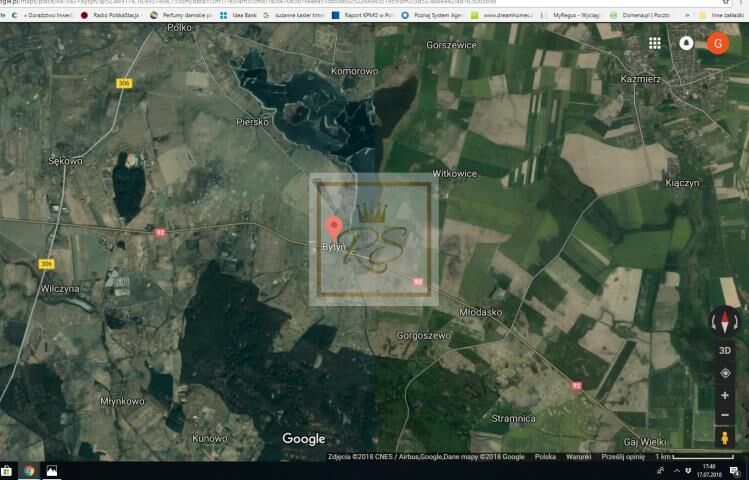This screenshot has width=749, height=480.
Task: Click the Młynkowo place label
Action: [x=122, y=401]
